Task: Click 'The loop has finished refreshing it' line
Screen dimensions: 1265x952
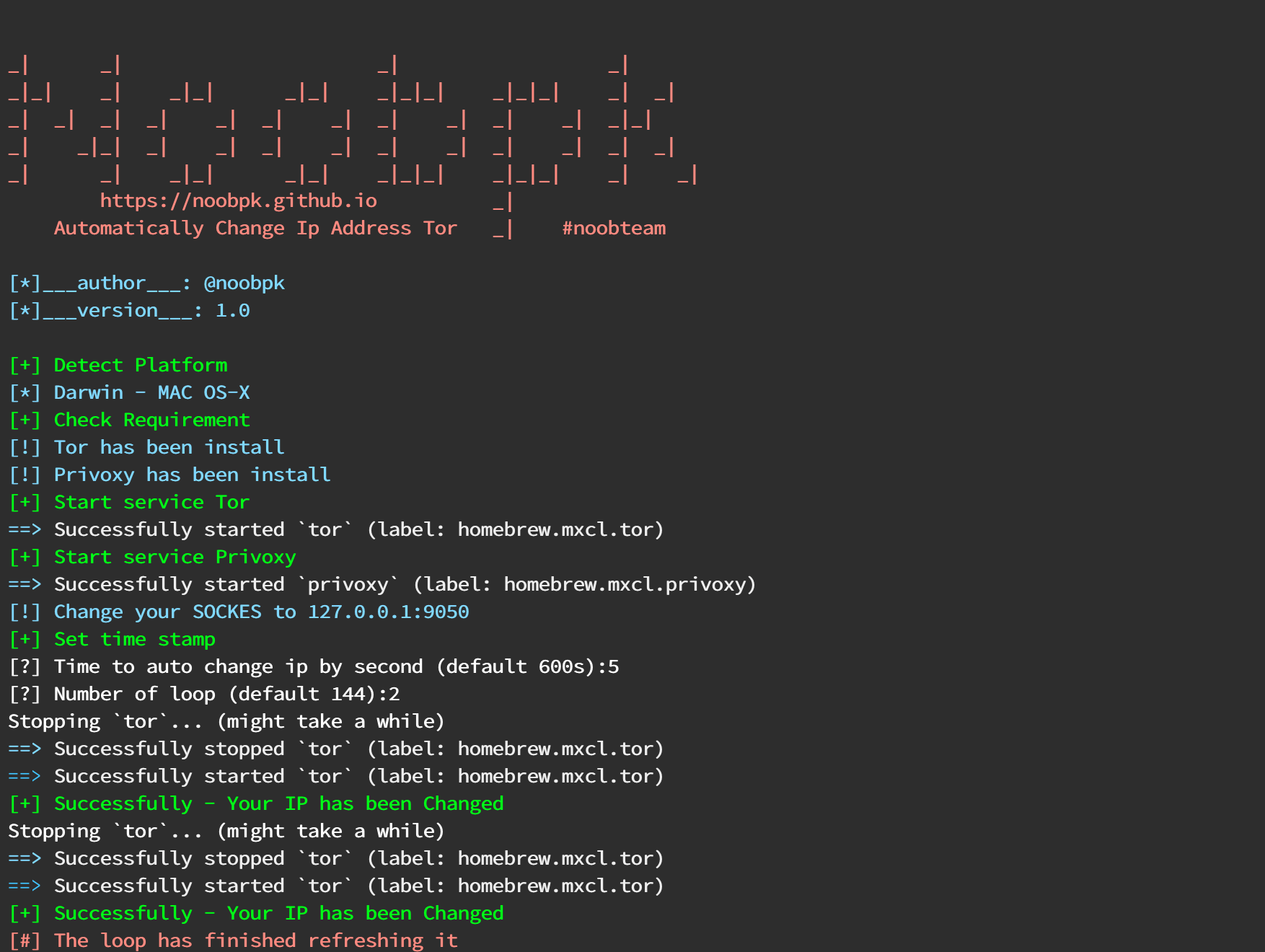Action: 233,940
